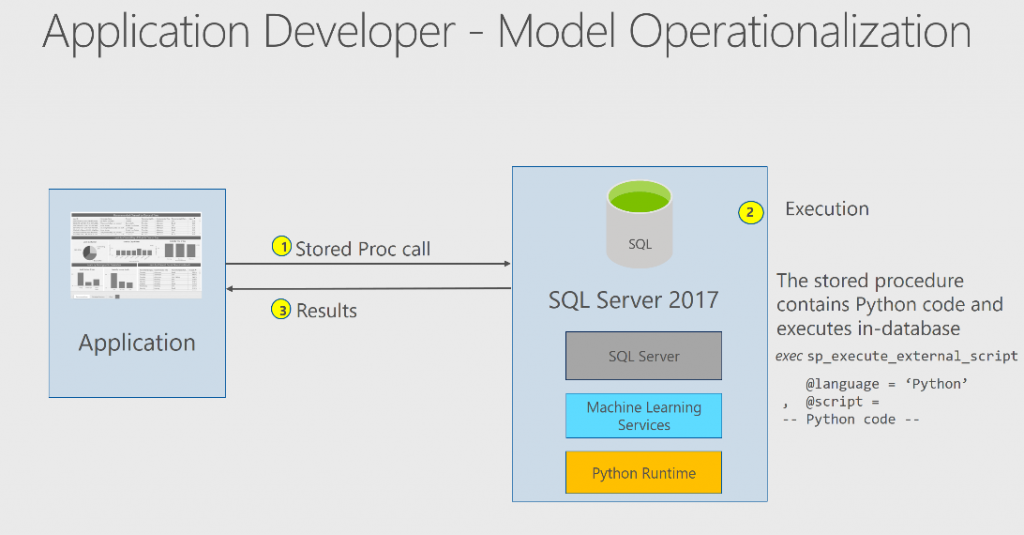
Task: Click the "Execution" label
Action: (x=826, y=209)
